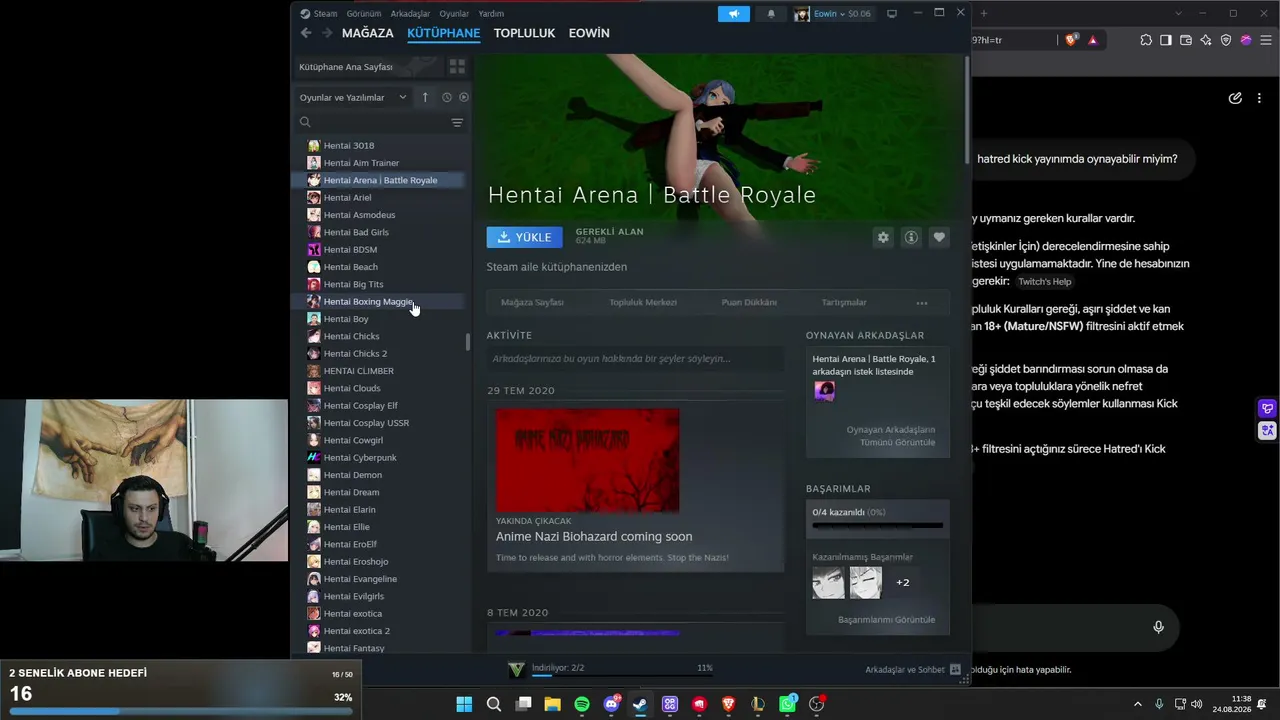This screenshot has width=1280, height=720.
Task: Click Kütüphane Ana Sayfası button
Action: click(367, 67)
